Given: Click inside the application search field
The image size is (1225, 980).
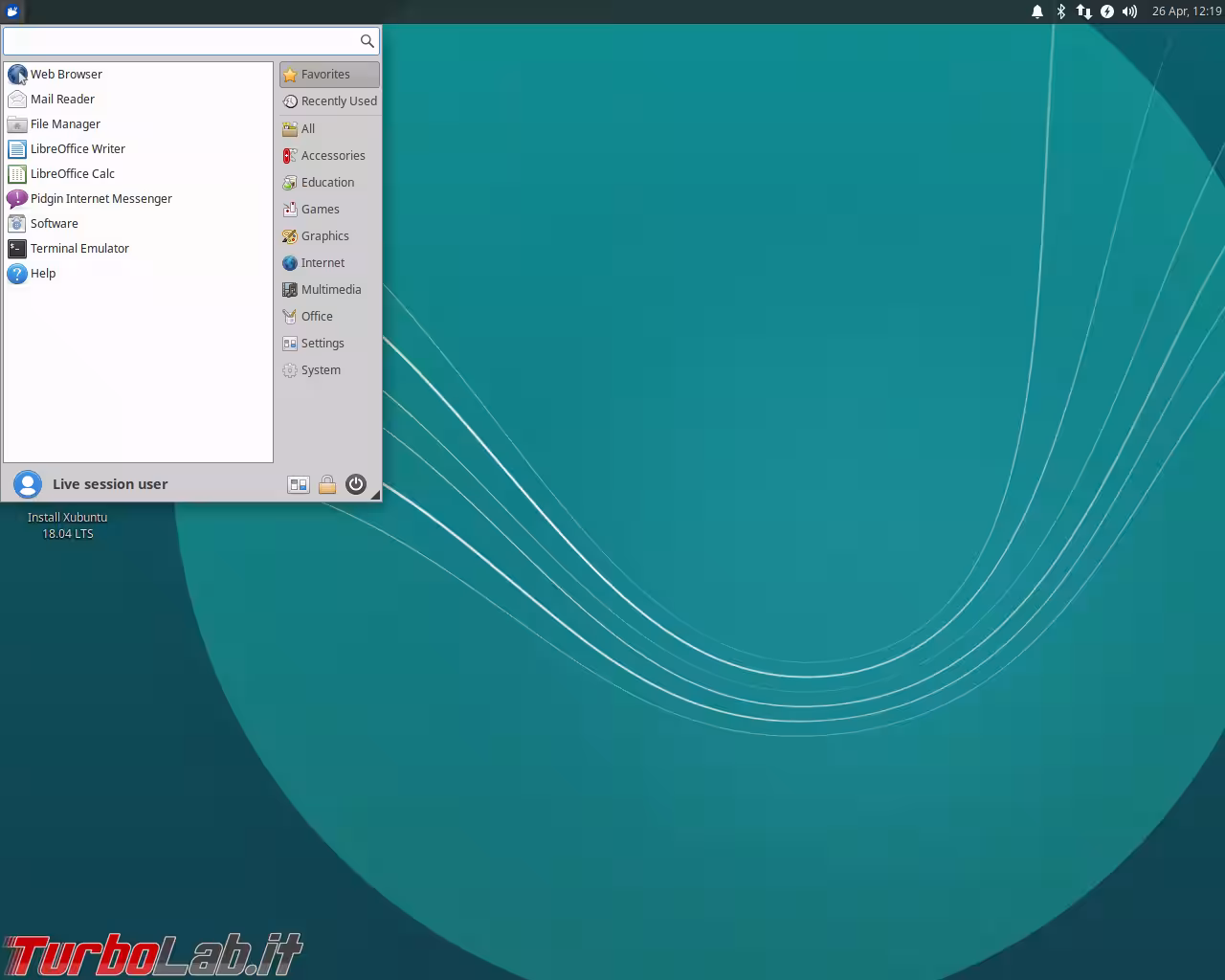Looking at the screenshot, I should pos(182,41).
